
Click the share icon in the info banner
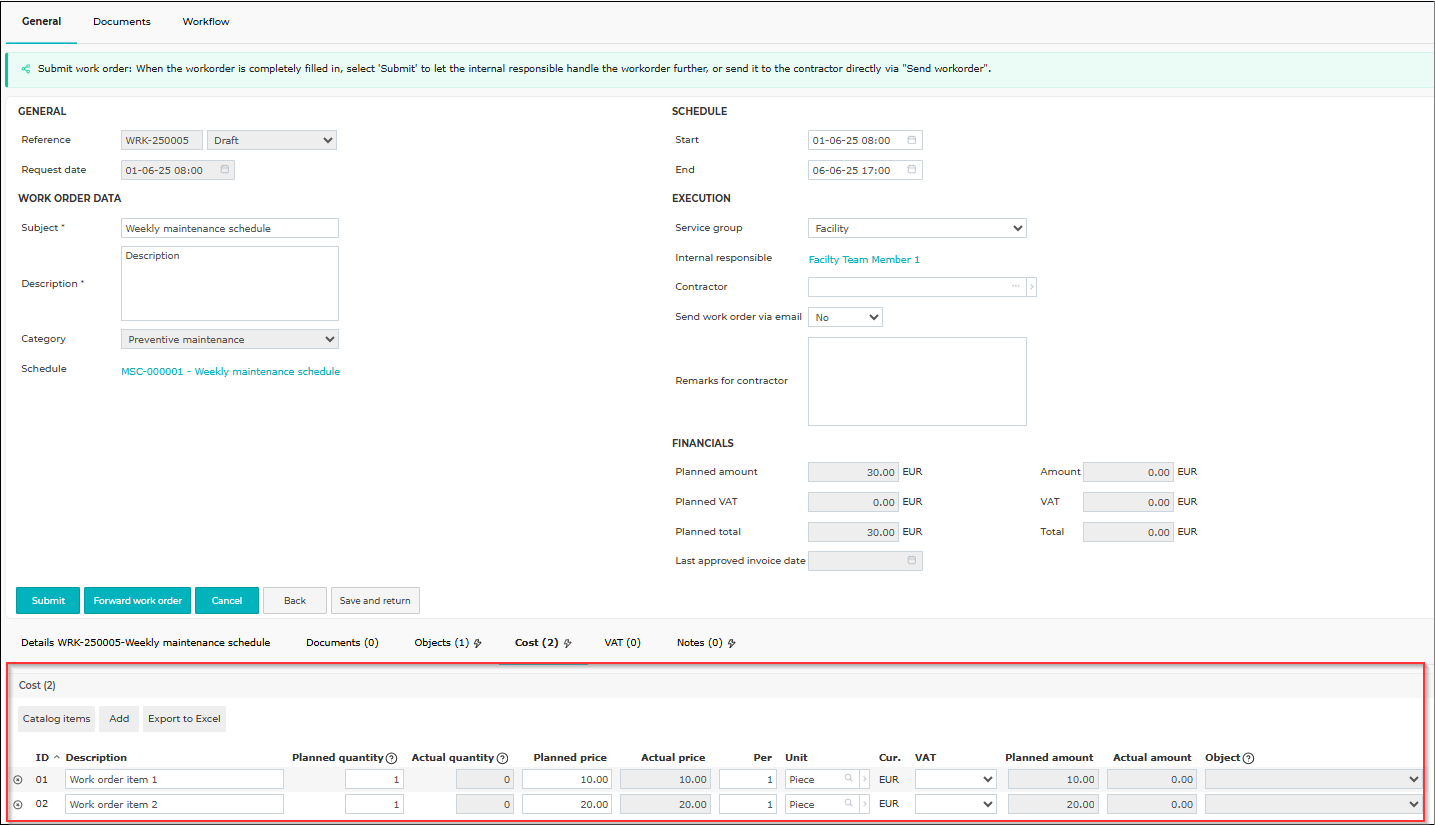tap(25, 69)
